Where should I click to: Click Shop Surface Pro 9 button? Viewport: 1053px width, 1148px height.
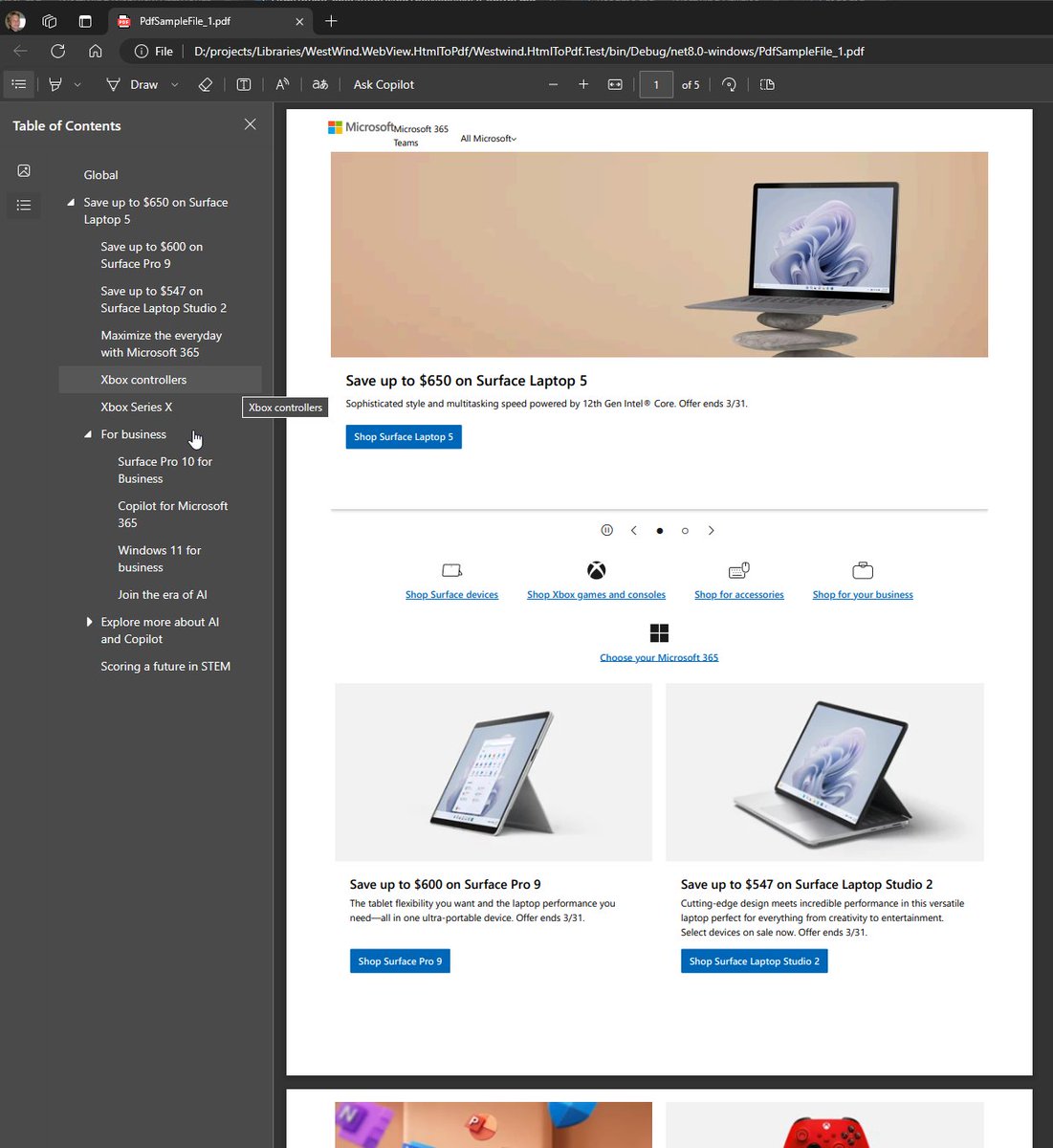point(400,960)
